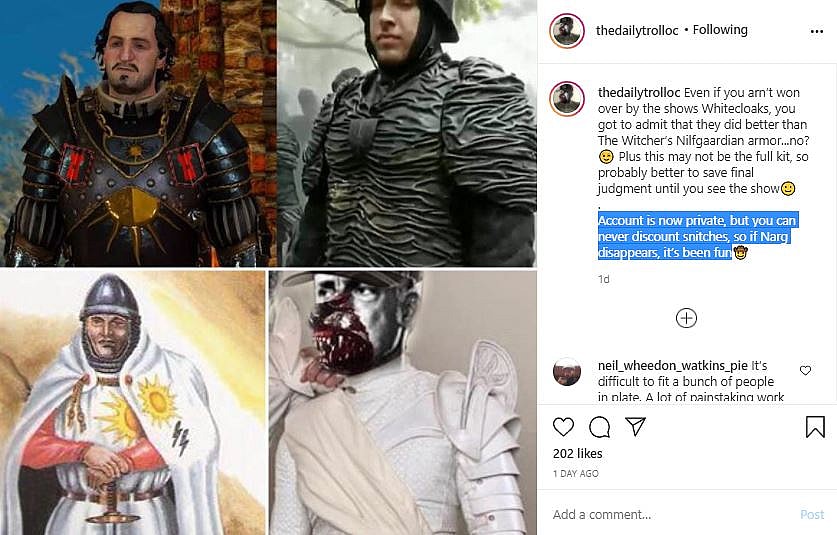The height and width of the screenshot is (535, 837).
Task: Open the three-dot more options menu
Action: [x=817, y=32]
